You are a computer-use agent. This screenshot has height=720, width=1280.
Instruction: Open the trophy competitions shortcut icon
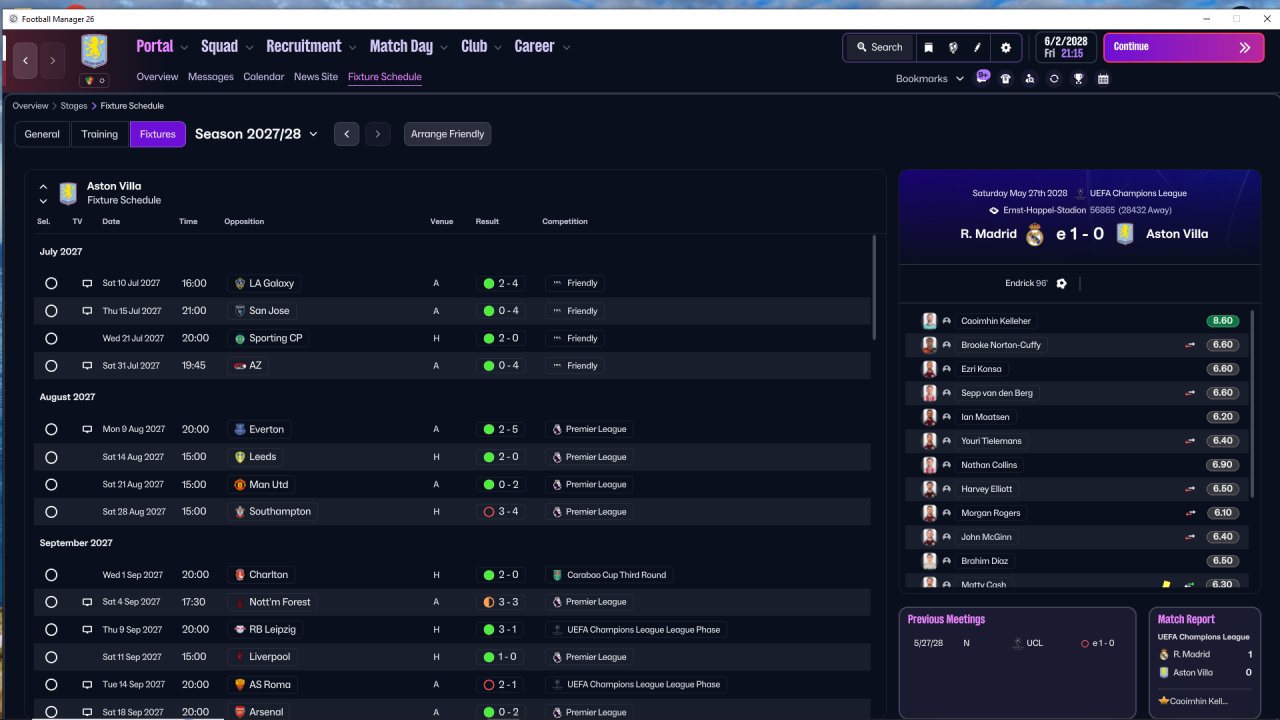pos(1078,78)
